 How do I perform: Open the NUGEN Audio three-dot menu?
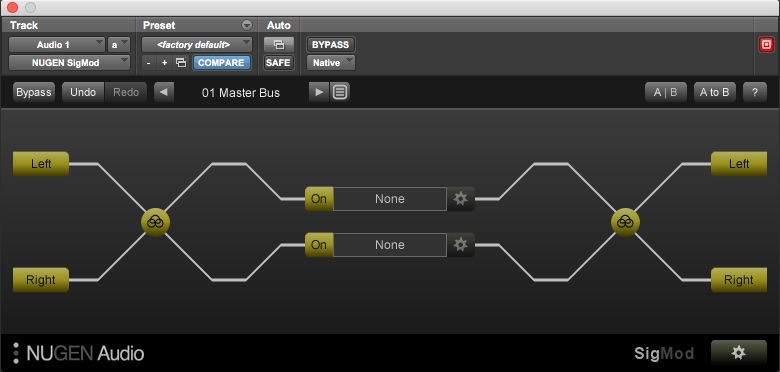(16, 353)
